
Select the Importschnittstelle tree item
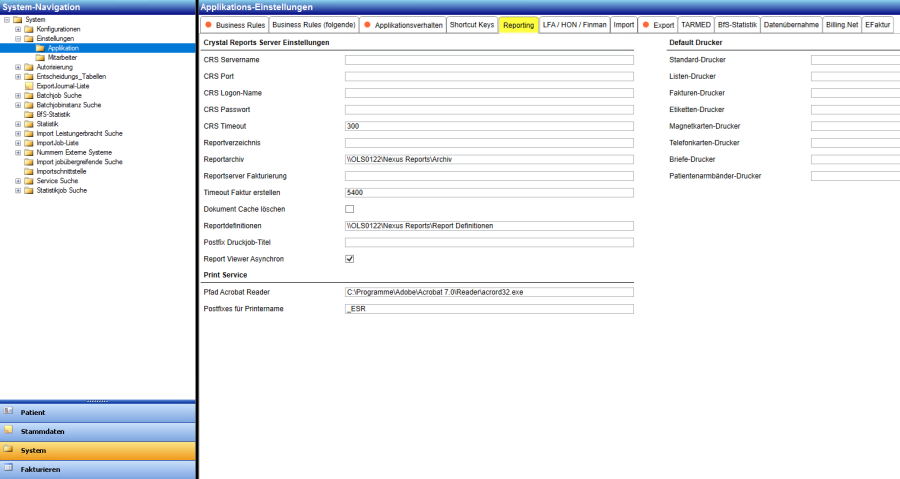coord(61,172)
